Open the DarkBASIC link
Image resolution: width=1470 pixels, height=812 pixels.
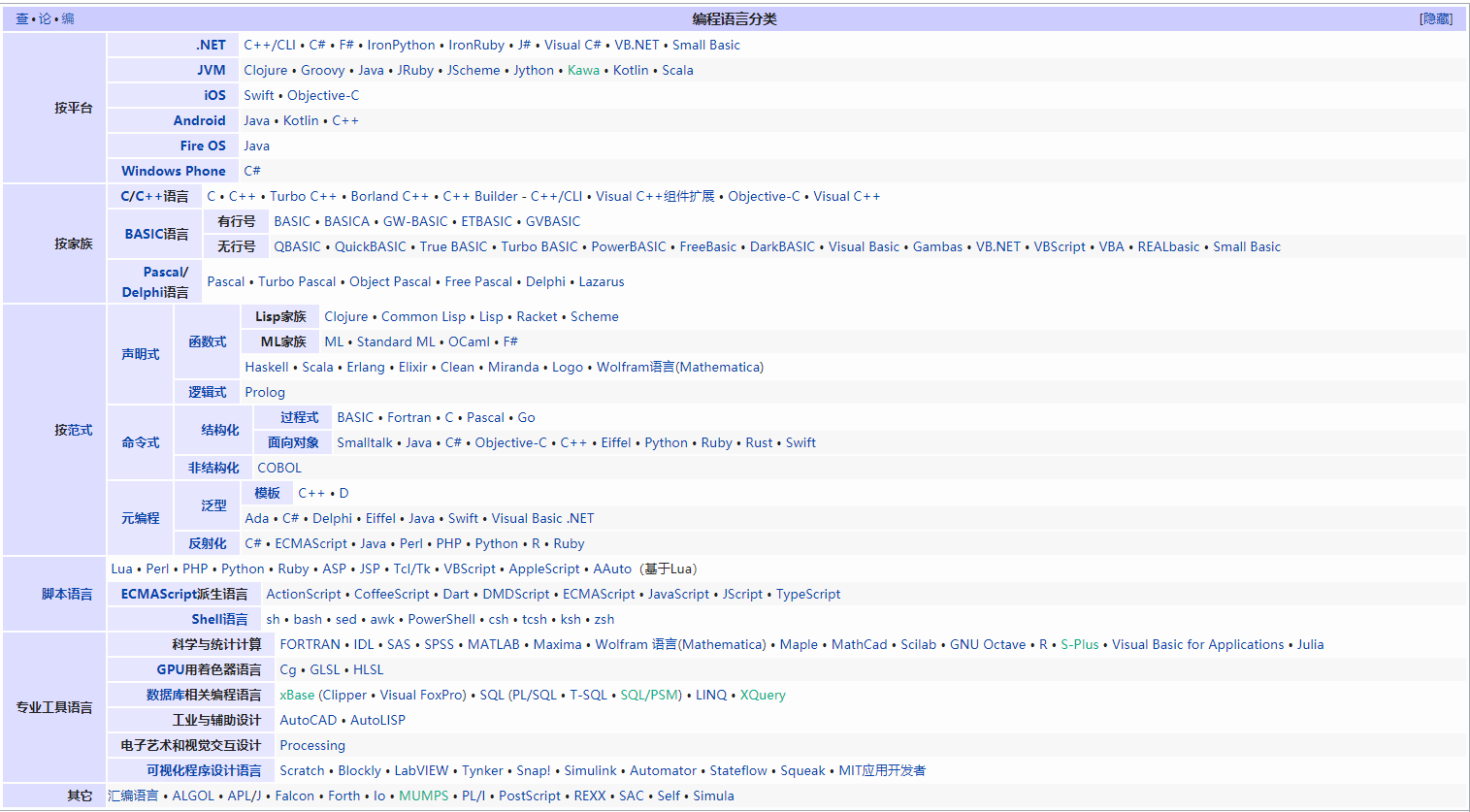coord(783,246)
